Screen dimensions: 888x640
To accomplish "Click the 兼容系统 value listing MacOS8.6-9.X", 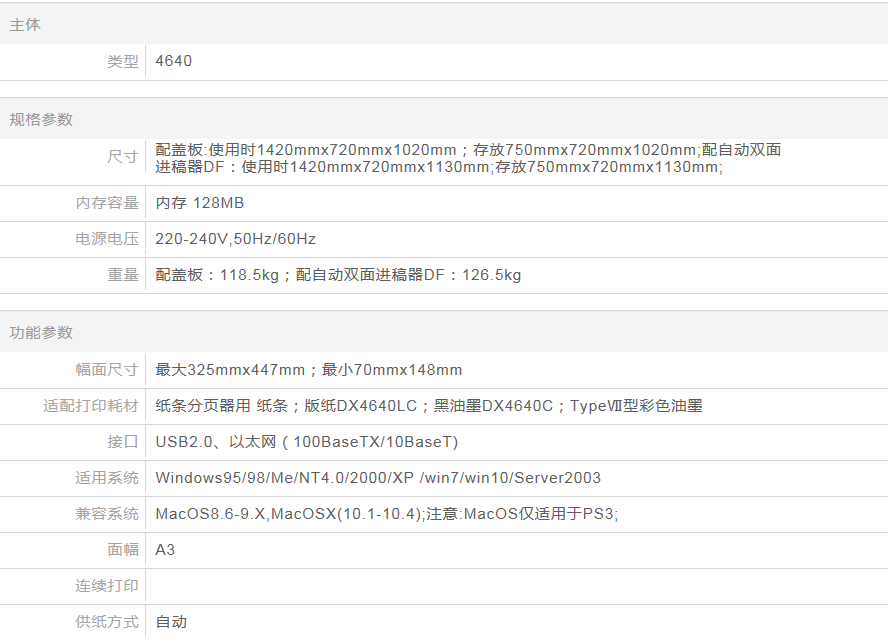I will (386, 514).
